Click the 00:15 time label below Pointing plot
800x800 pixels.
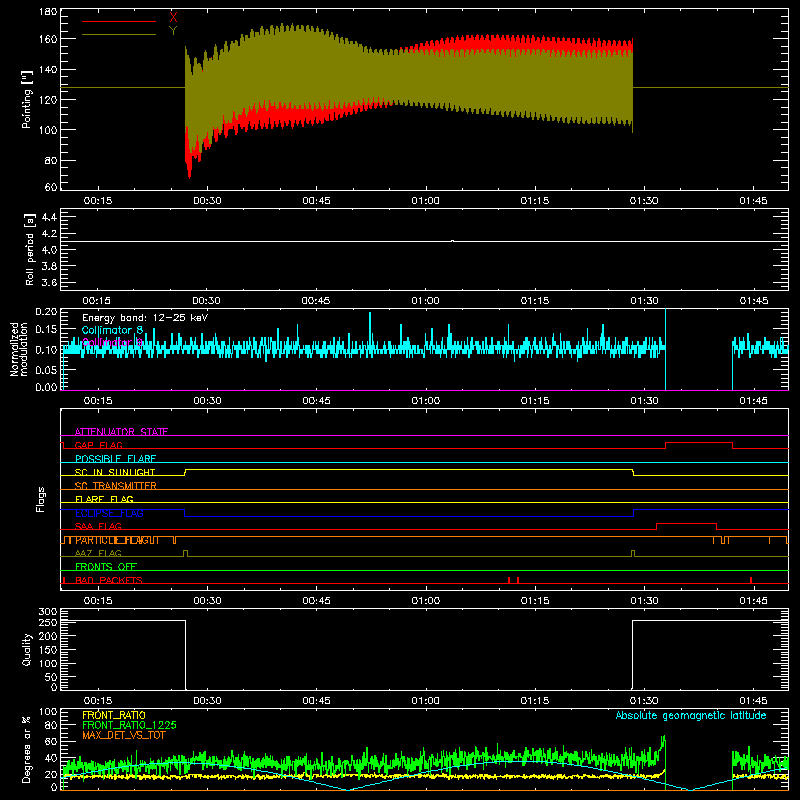tap(97, 201)
